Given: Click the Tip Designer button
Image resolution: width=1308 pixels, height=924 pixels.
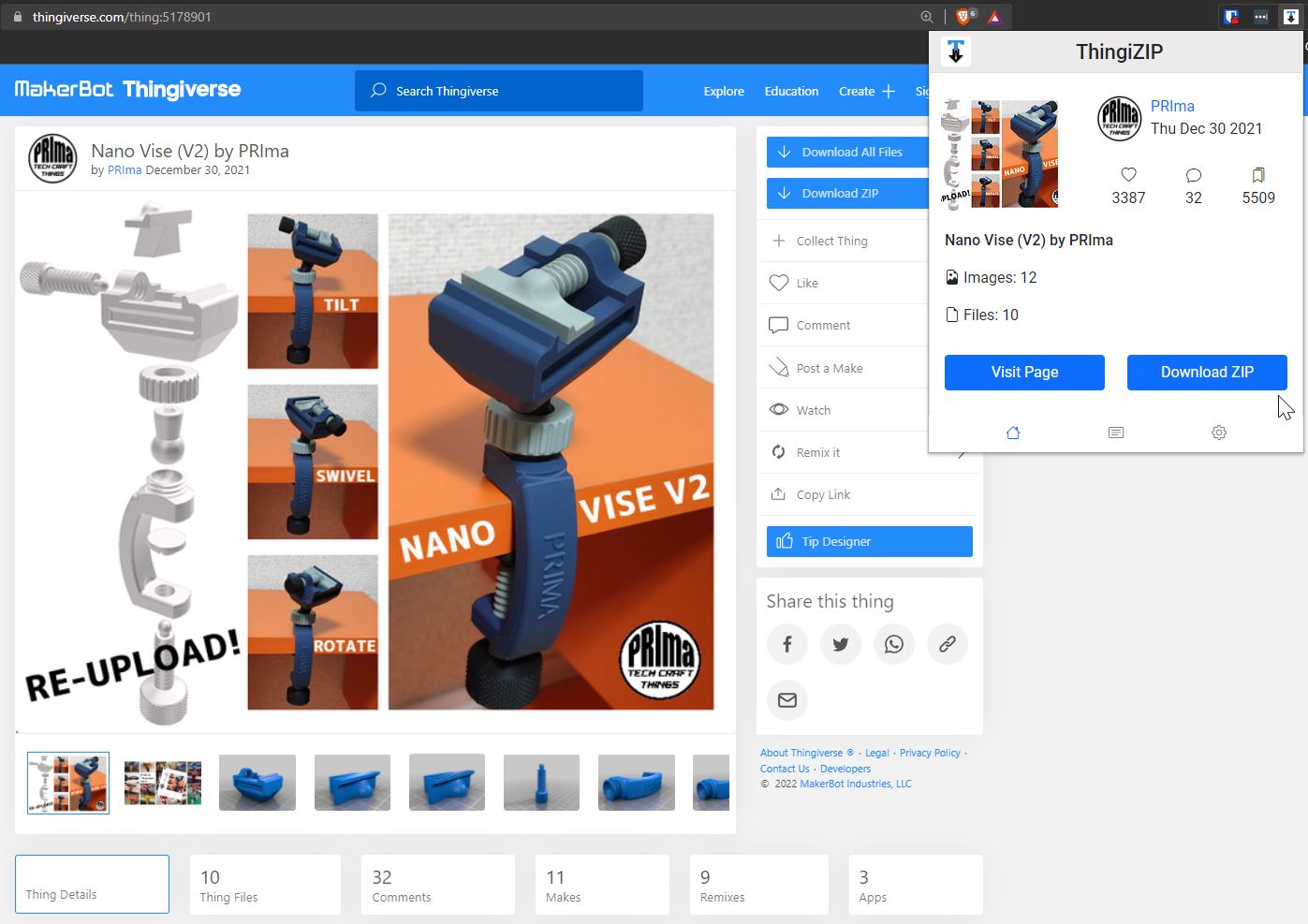Looking at the screenshot, I should point(870,541).
